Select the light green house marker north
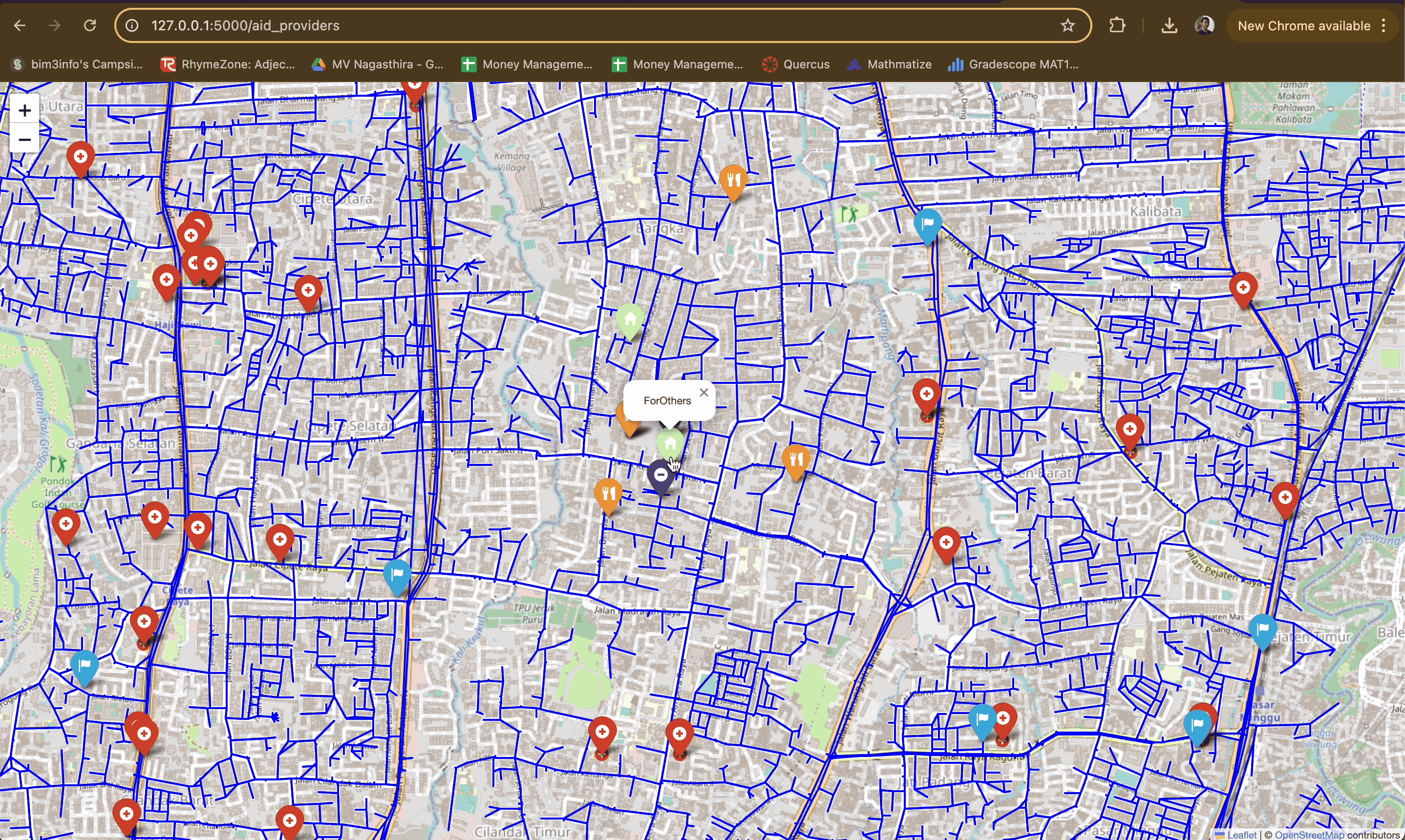The image size is (1405, 840). point(630,320)
